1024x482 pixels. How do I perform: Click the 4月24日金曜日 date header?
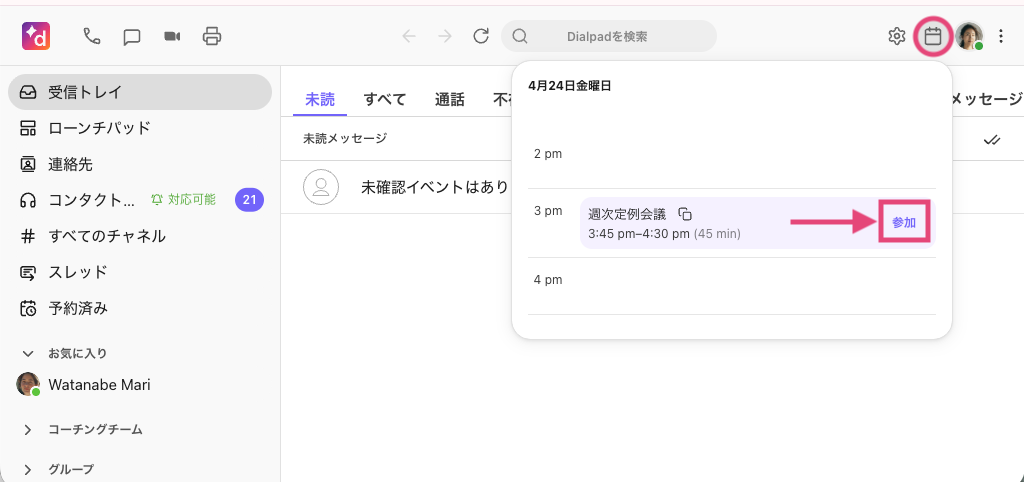570,86
